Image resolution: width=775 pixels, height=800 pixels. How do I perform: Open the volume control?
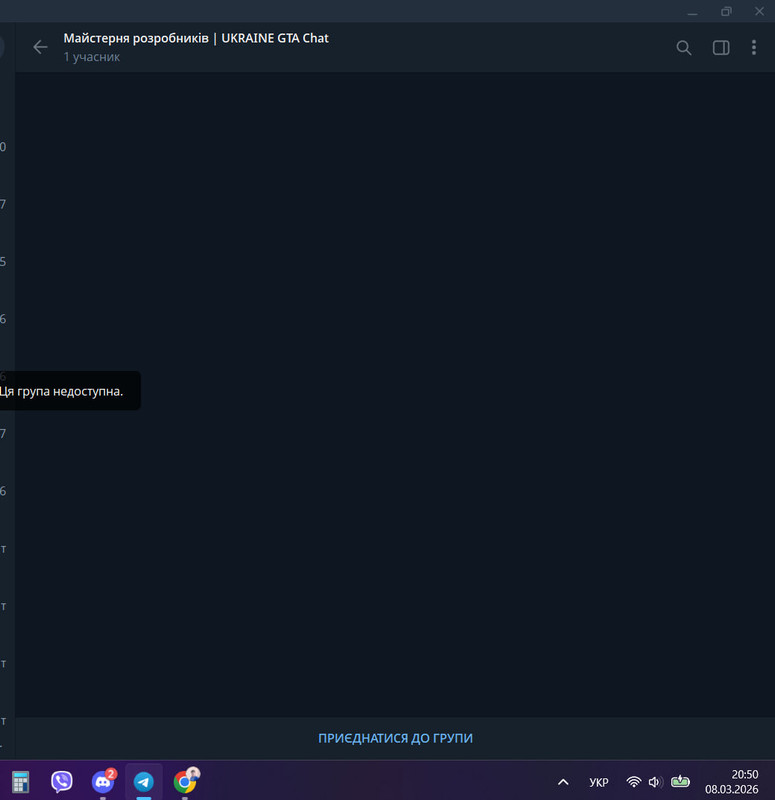tap(656, 782)
